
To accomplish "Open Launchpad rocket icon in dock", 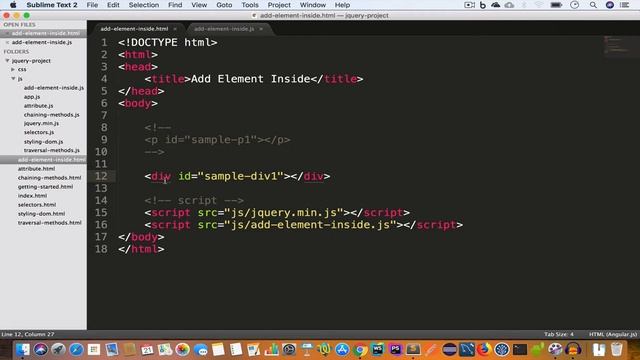I will [58, 350].
